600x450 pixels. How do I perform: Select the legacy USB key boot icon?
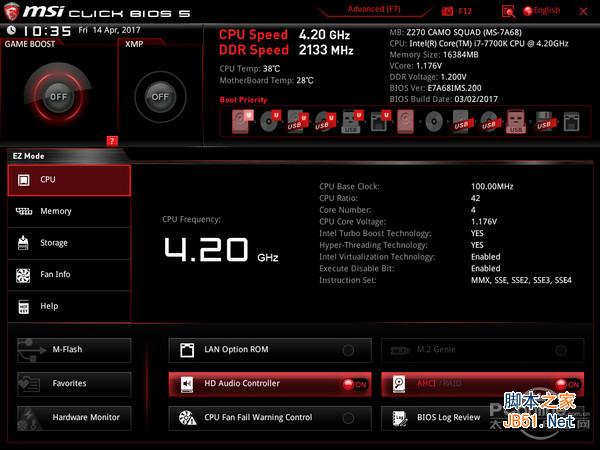point(516,122)
